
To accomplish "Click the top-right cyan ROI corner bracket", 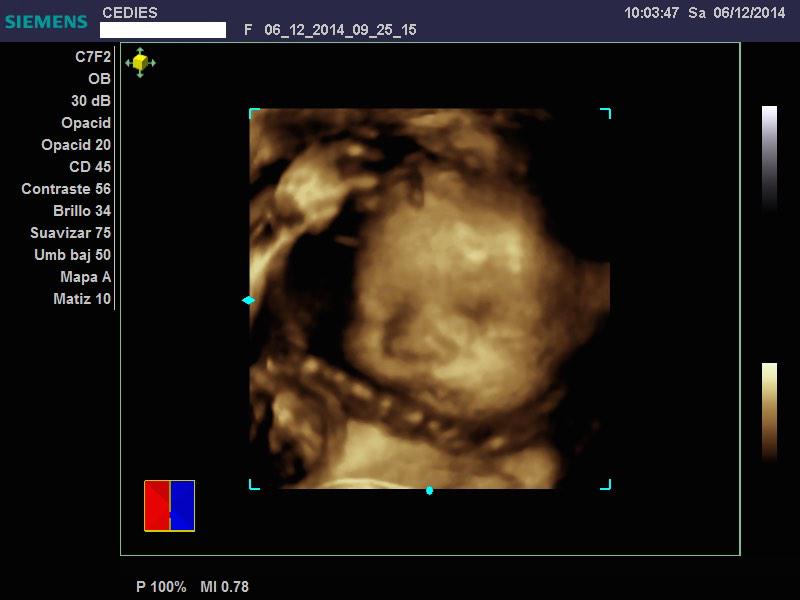I will [x=606, y=113].
